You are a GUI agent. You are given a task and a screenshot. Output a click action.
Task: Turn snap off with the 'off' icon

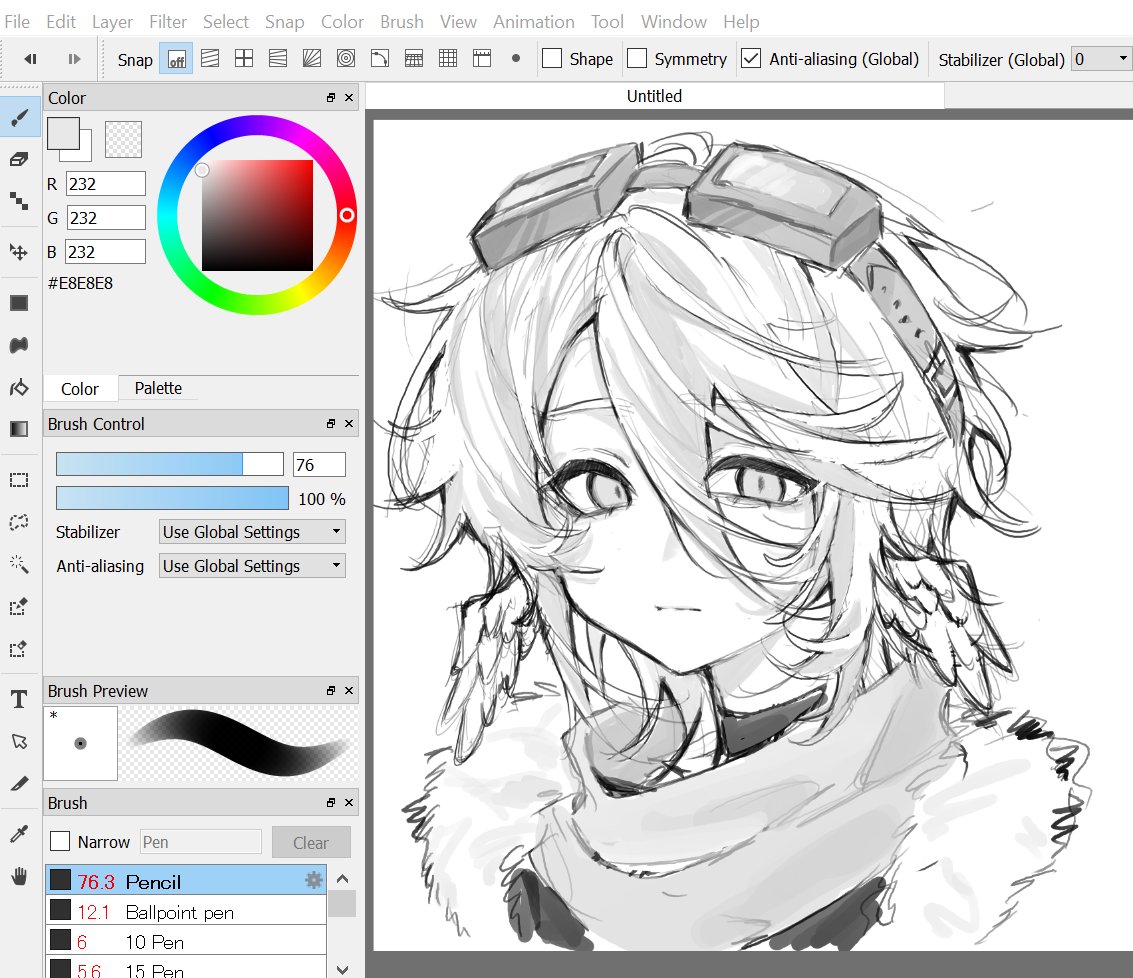tap(176, 59)
